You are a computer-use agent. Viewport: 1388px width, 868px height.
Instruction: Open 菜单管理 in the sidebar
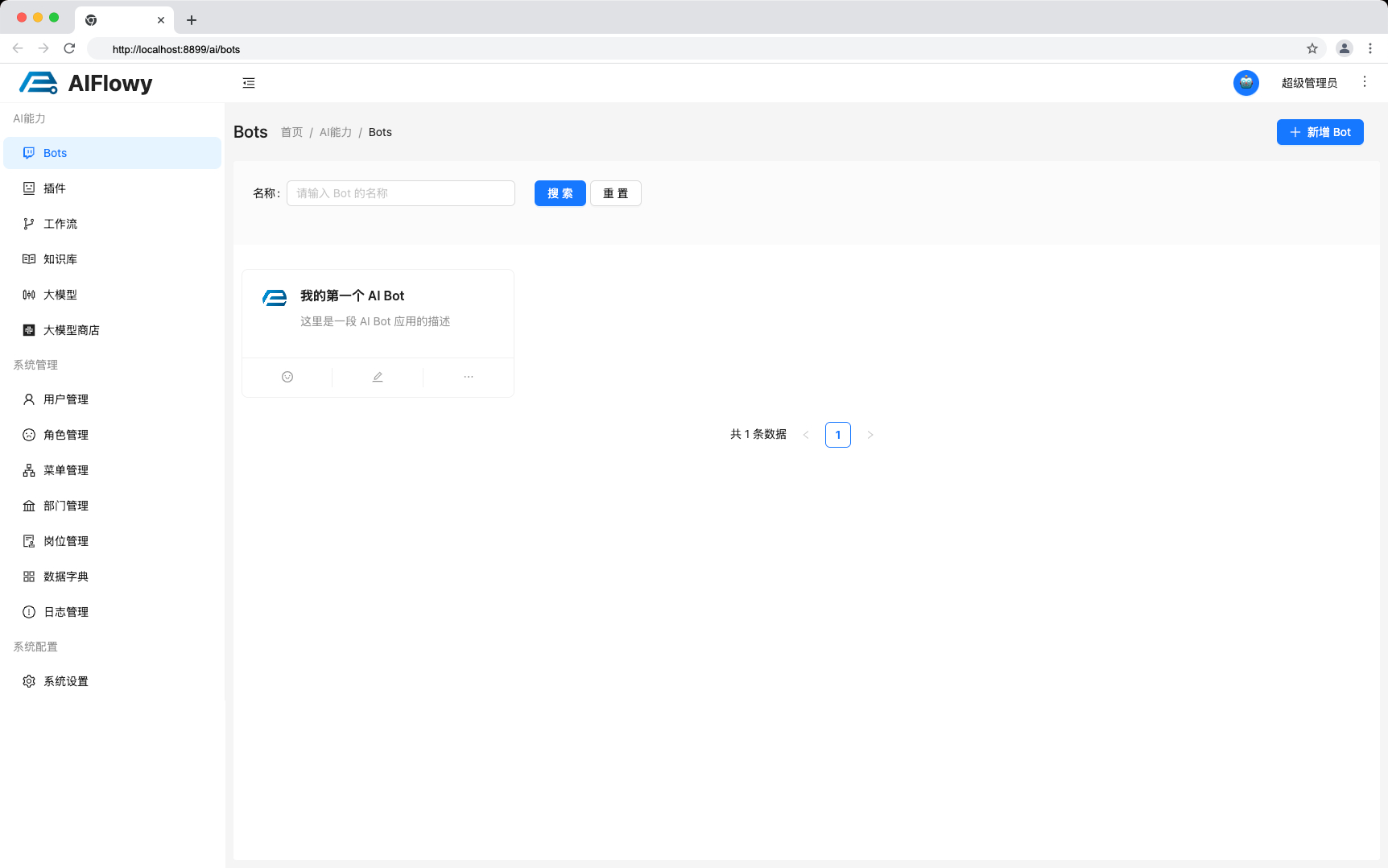pos(66,469)
